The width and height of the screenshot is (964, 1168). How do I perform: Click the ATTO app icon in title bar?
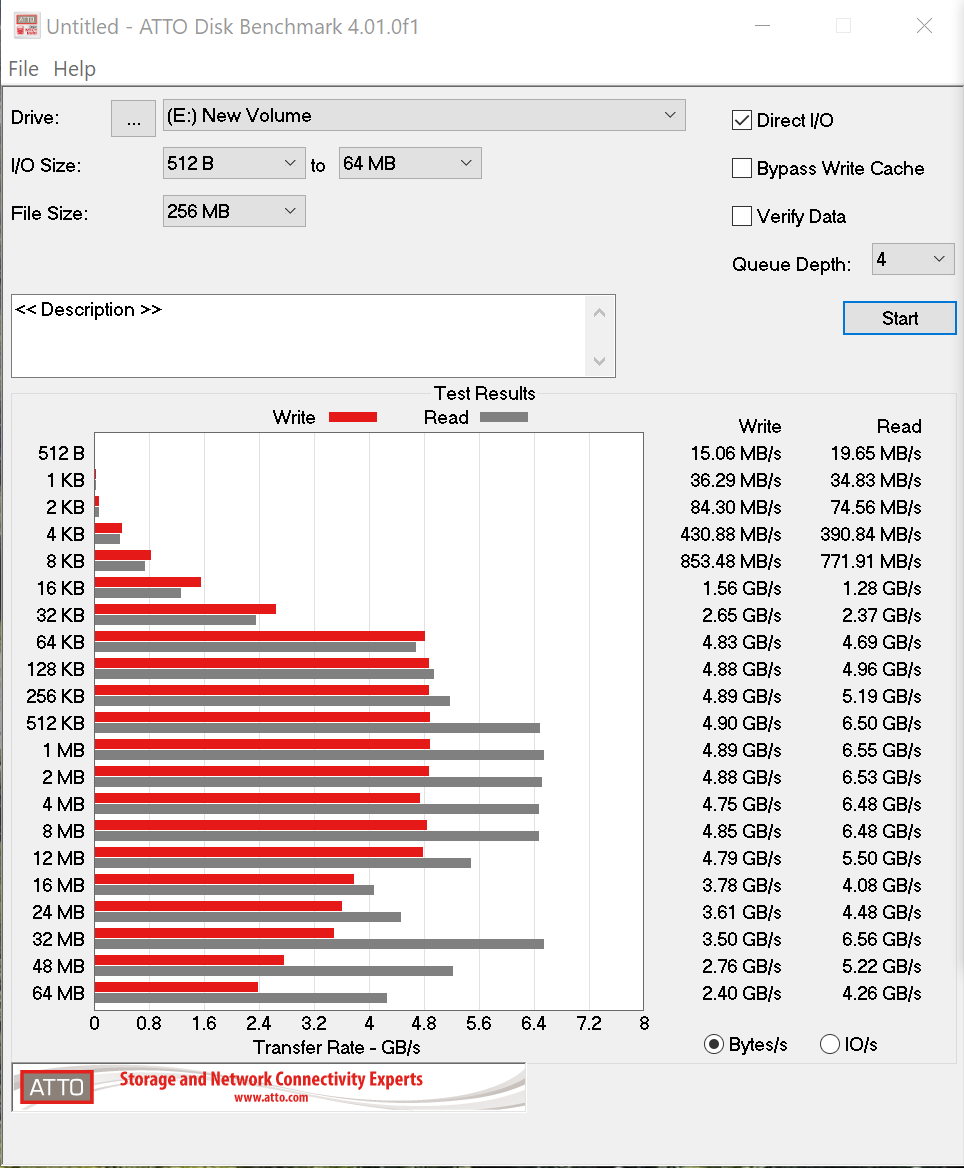pos(26,26)
